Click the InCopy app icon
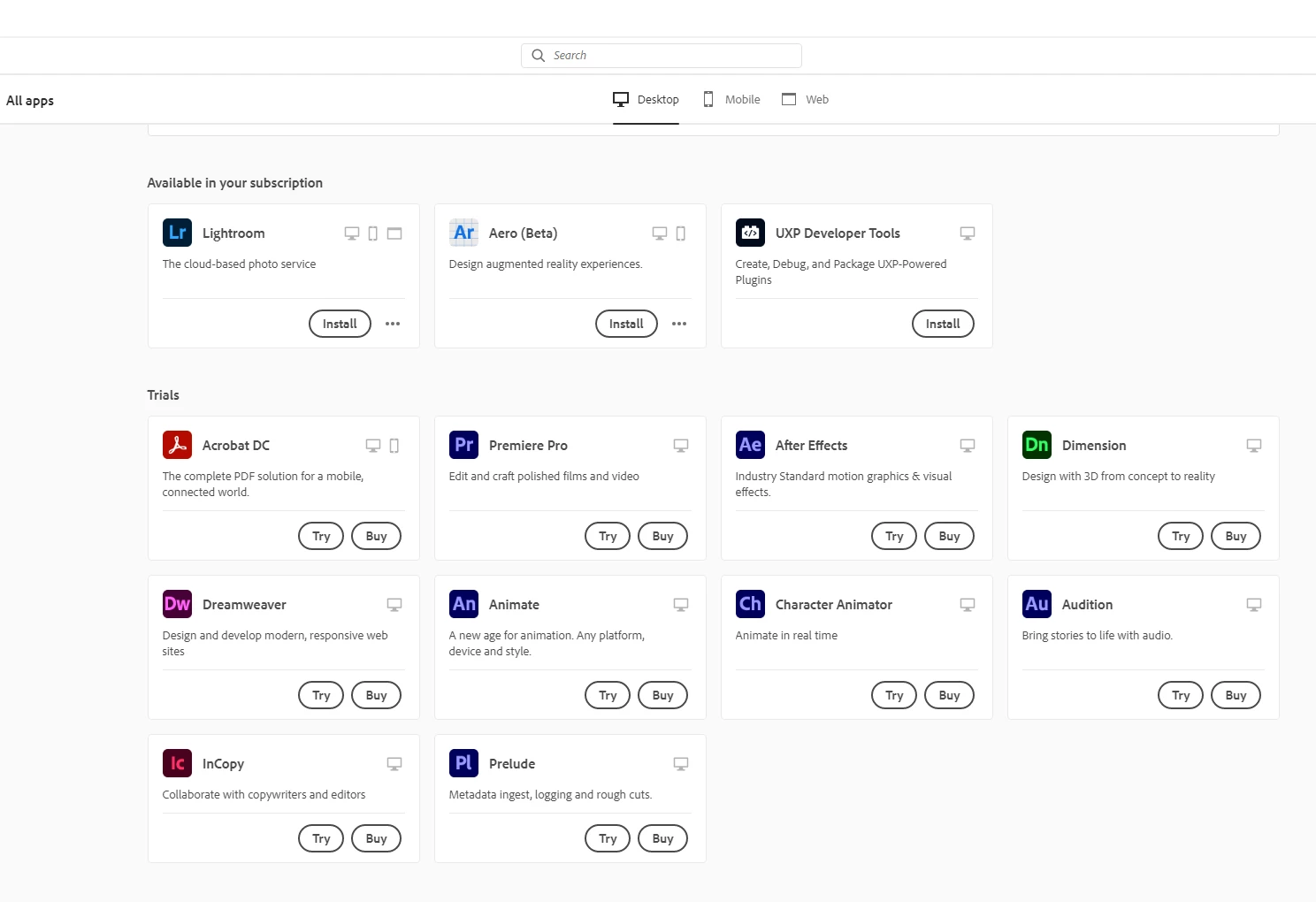Screen dimensions: 1316x902 [x=177, y=763]
